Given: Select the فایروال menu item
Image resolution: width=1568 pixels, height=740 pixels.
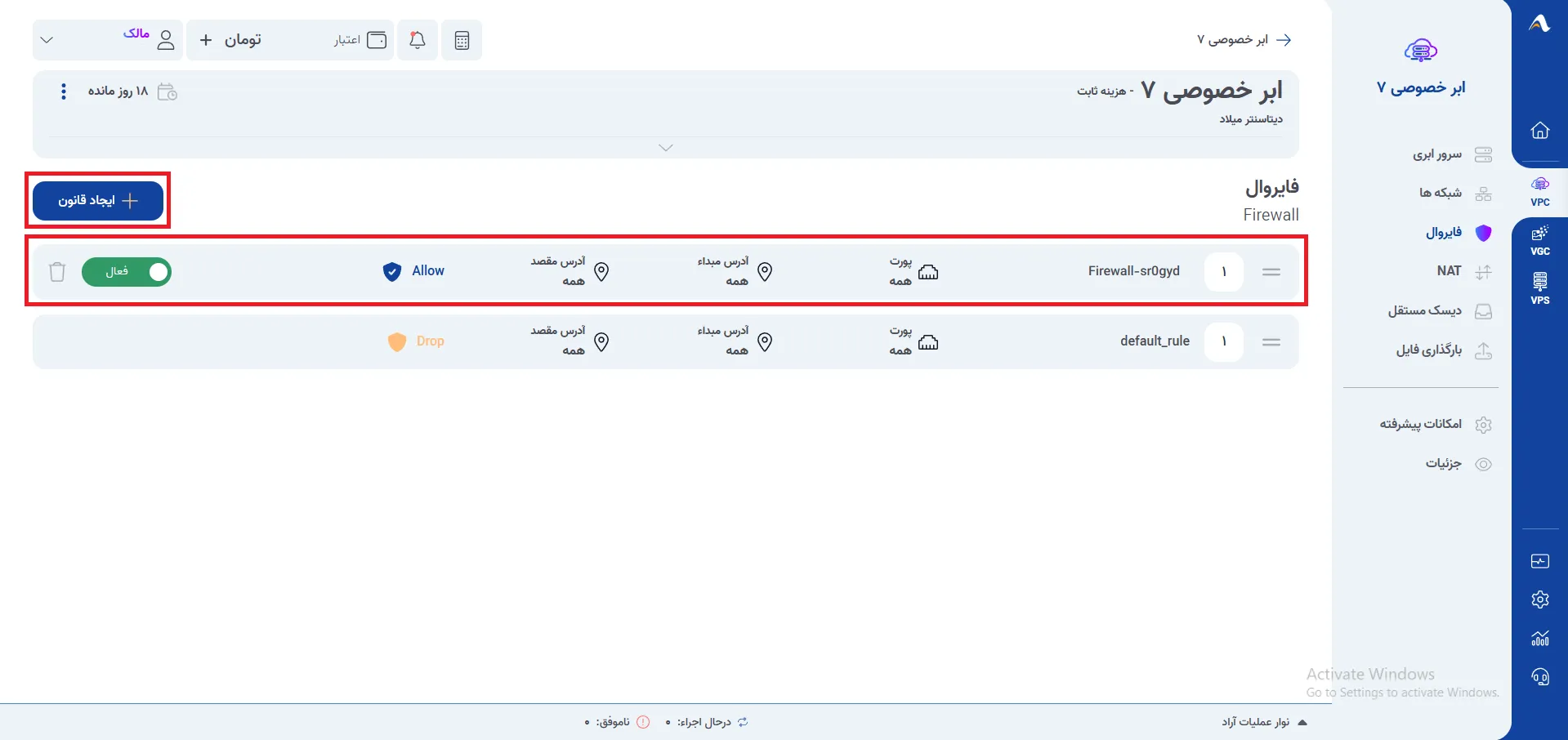Looking at the screenshot, I should pyautogui.click(x=1459, y=233).
